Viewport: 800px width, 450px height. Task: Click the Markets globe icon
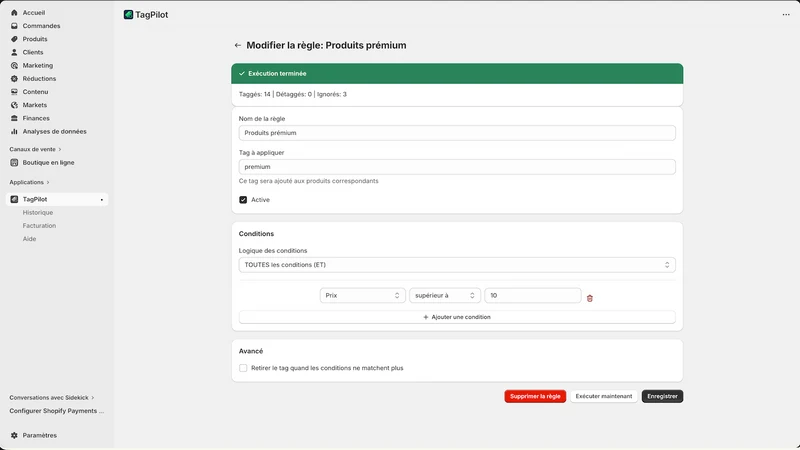[14, 105]
